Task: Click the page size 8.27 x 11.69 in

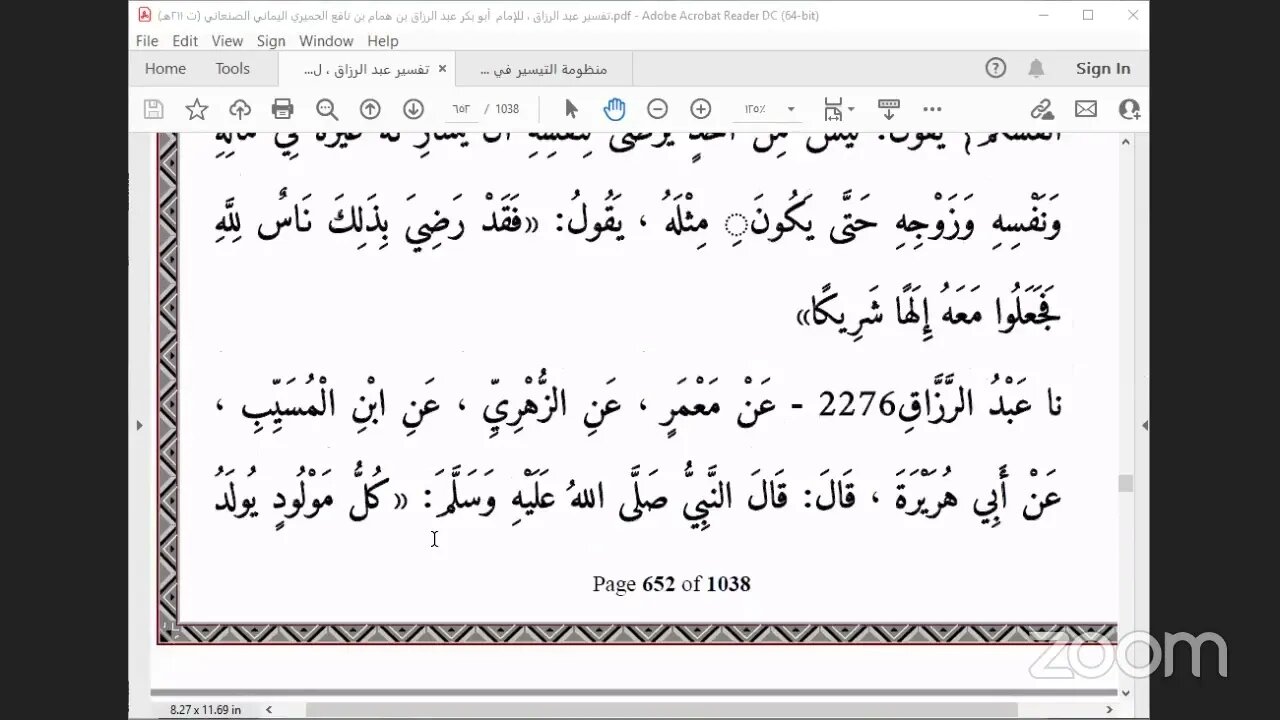Action: tap(204, 710)
